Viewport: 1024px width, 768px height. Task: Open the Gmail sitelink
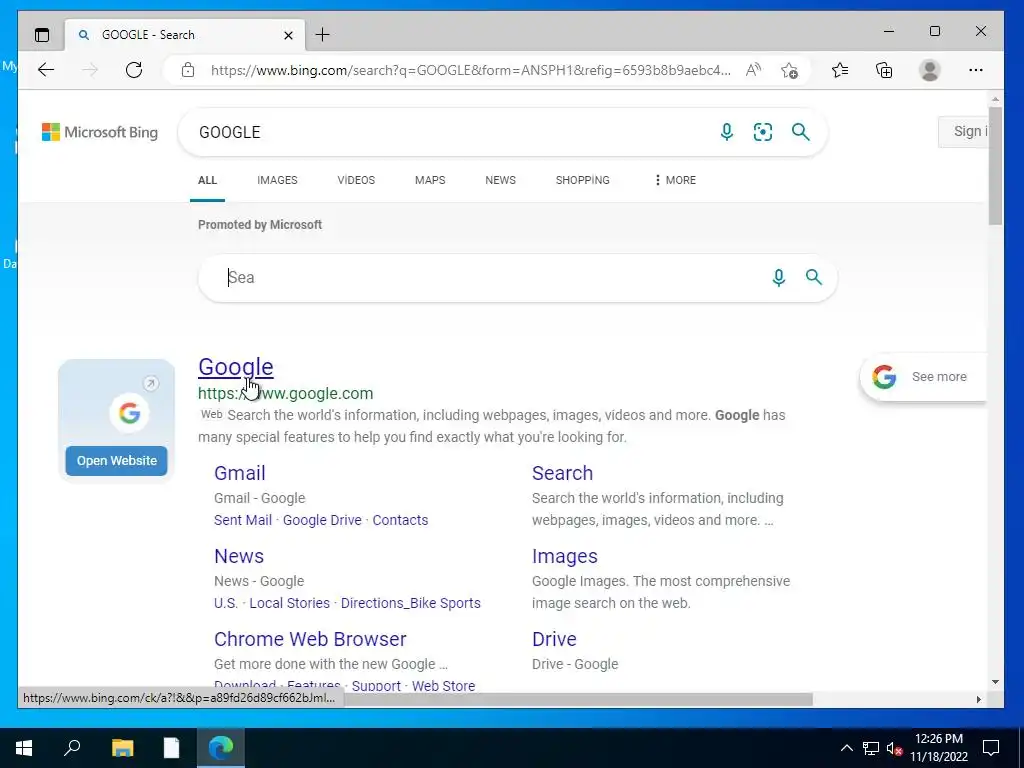click(x=240, y=473)
